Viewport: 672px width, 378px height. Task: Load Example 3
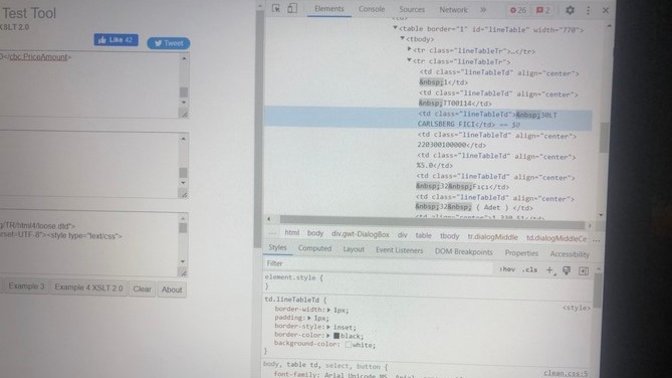click(26, 286)
